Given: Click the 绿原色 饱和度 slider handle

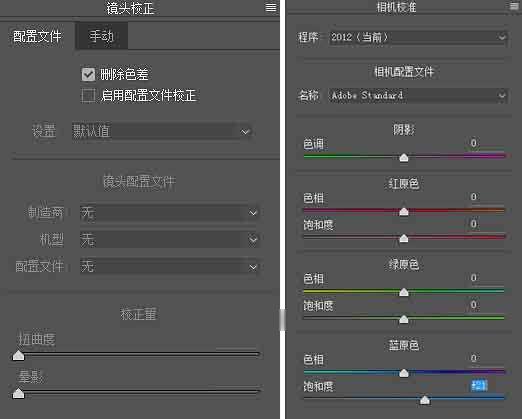Looking at the screenshot, I should (404, 319).
